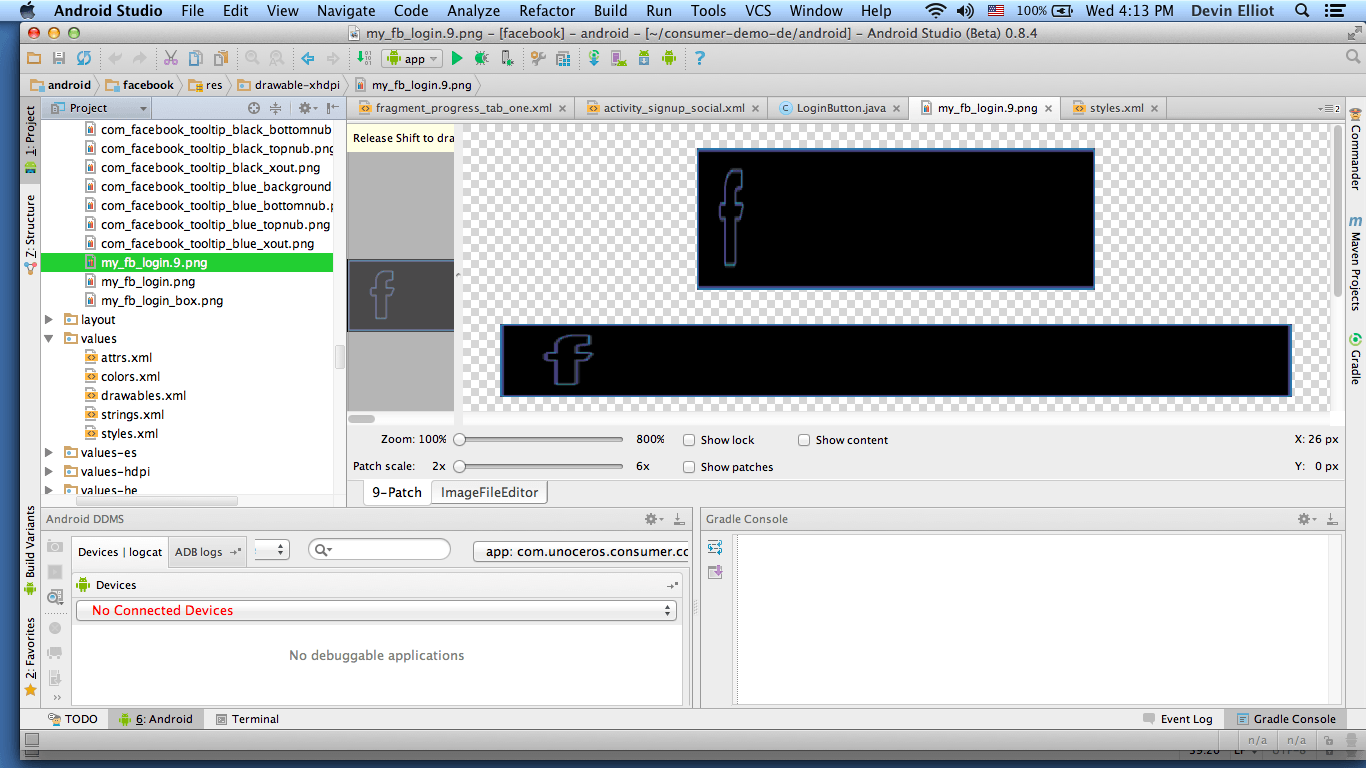Switch to the LoginButton.java tab

(x=841, y=108)
